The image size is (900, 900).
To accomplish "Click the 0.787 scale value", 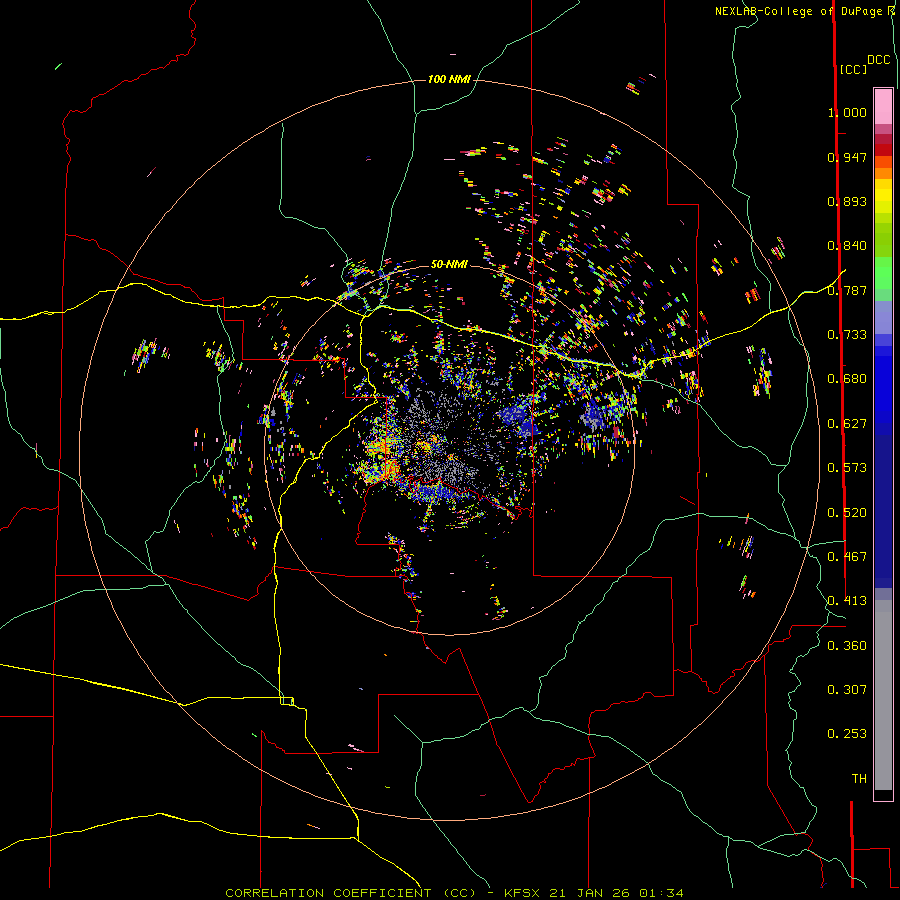I will click(x=847, y=290).
